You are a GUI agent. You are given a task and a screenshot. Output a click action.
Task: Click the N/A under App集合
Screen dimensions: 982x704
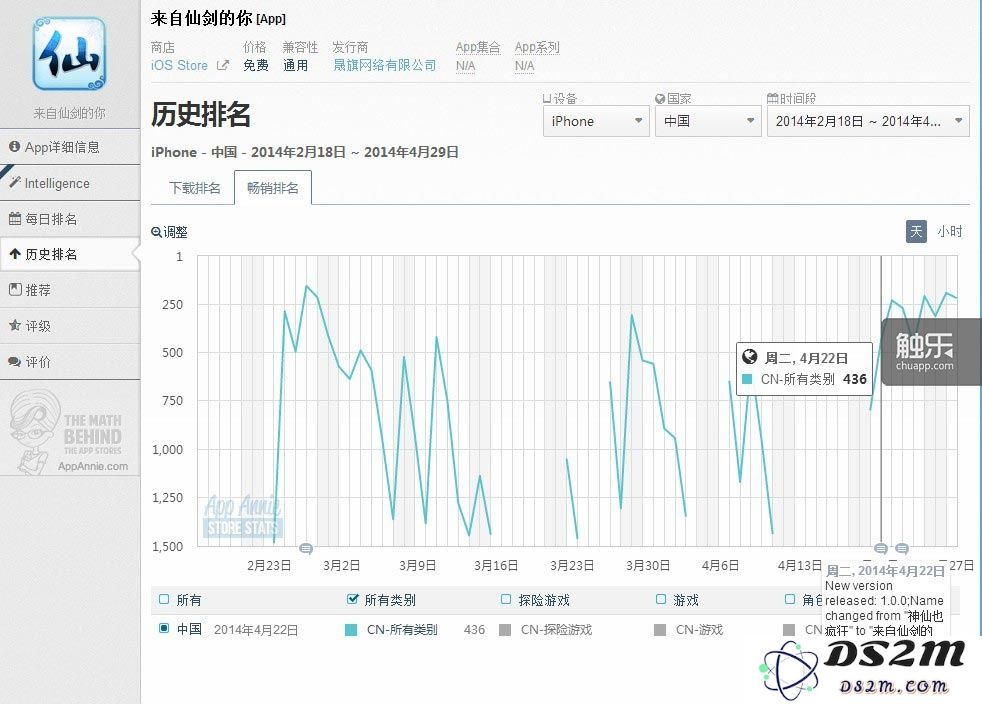pos(465,66)
